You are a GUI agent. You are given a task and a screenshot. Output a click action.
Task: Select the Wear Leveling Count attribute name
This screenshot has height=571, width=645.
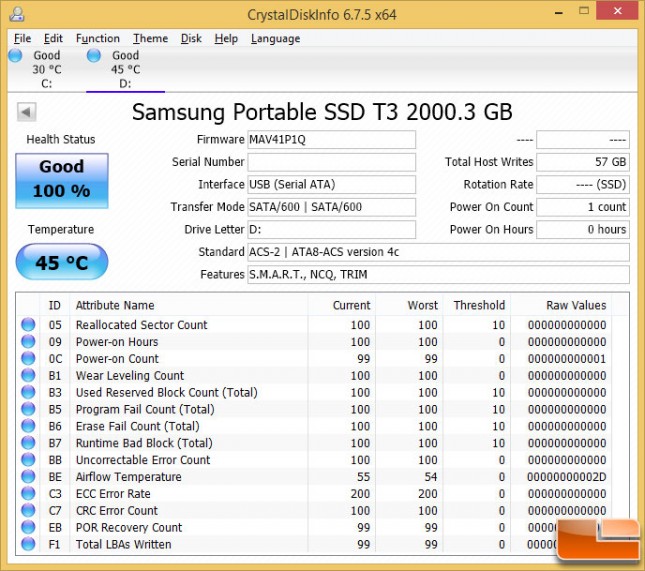click(x=130, y=376)
